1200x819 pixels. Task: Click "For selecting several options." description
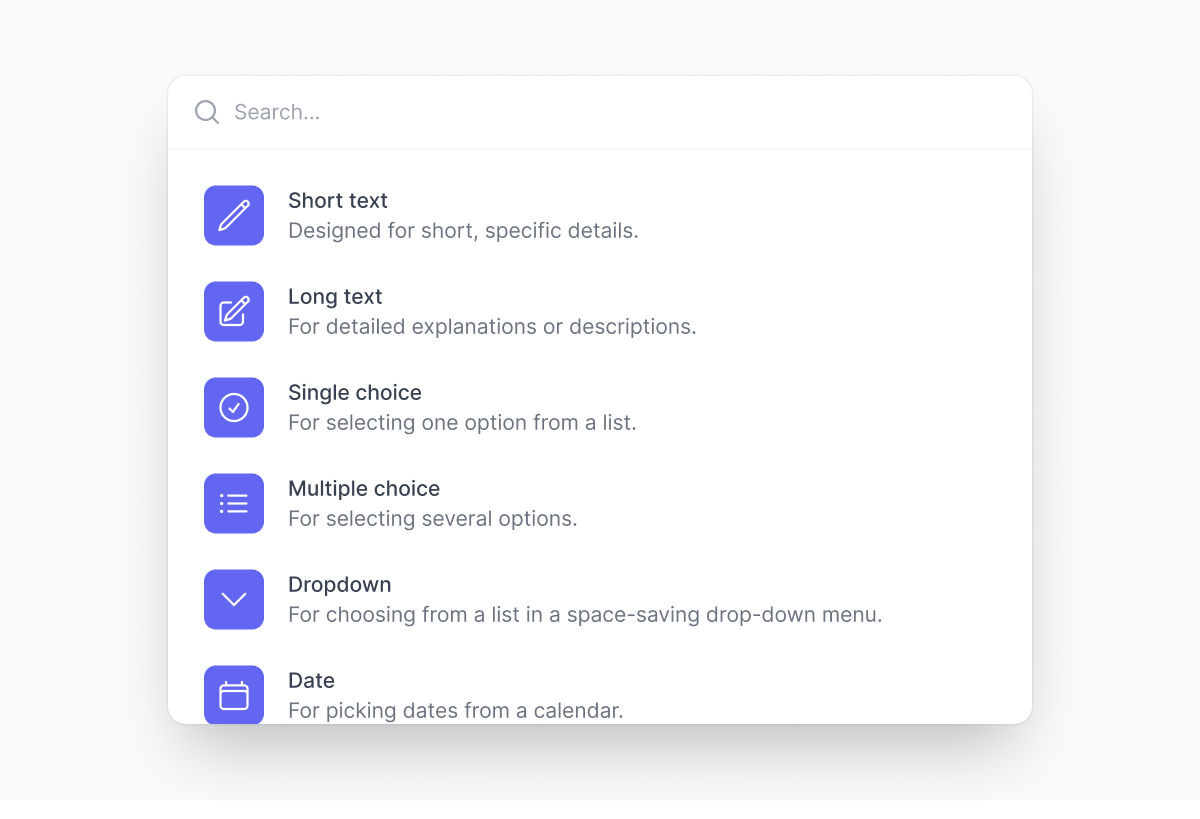[433, 519]
